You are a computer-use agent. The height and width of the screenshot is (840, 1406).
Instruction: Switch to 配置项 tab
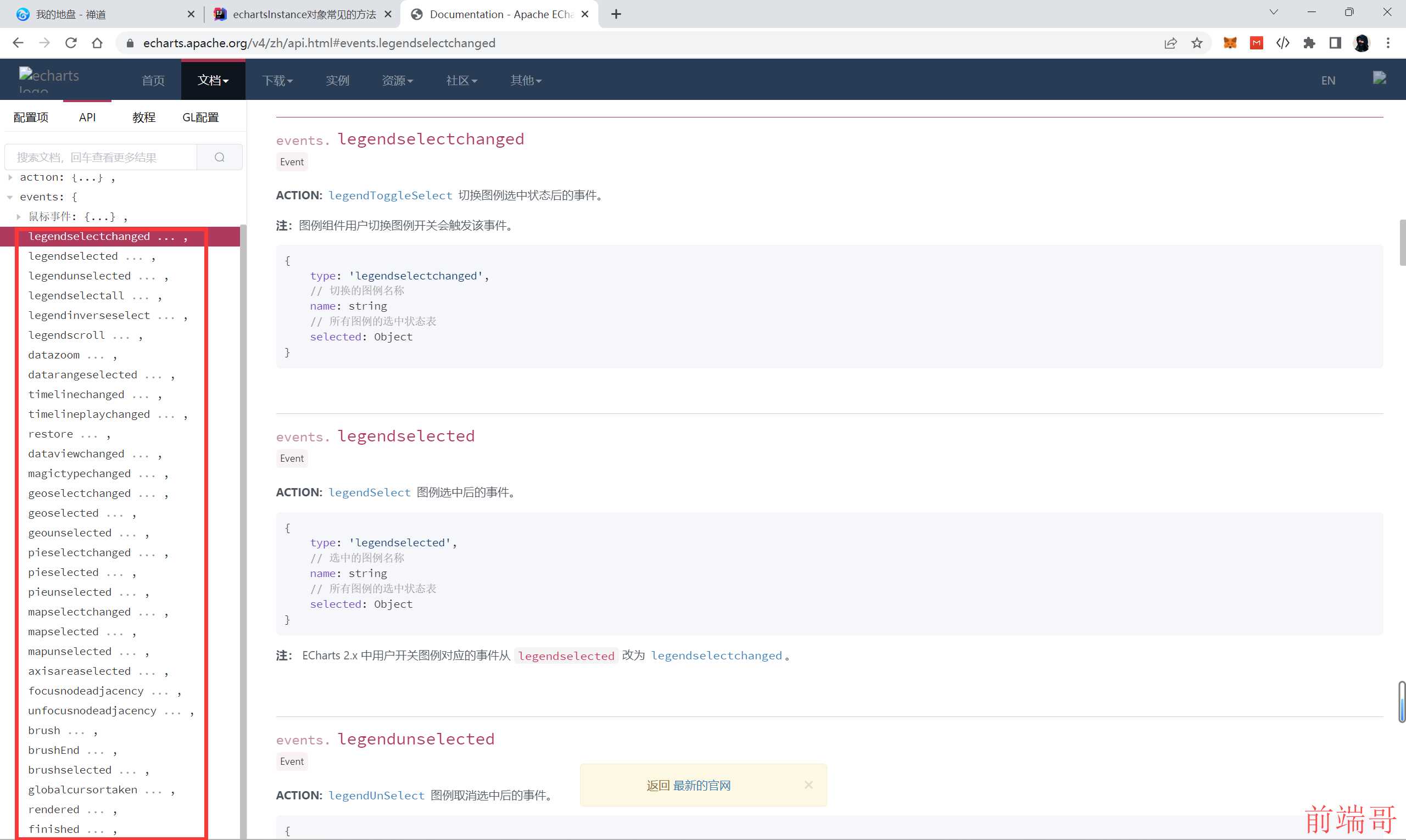(31, 117)
